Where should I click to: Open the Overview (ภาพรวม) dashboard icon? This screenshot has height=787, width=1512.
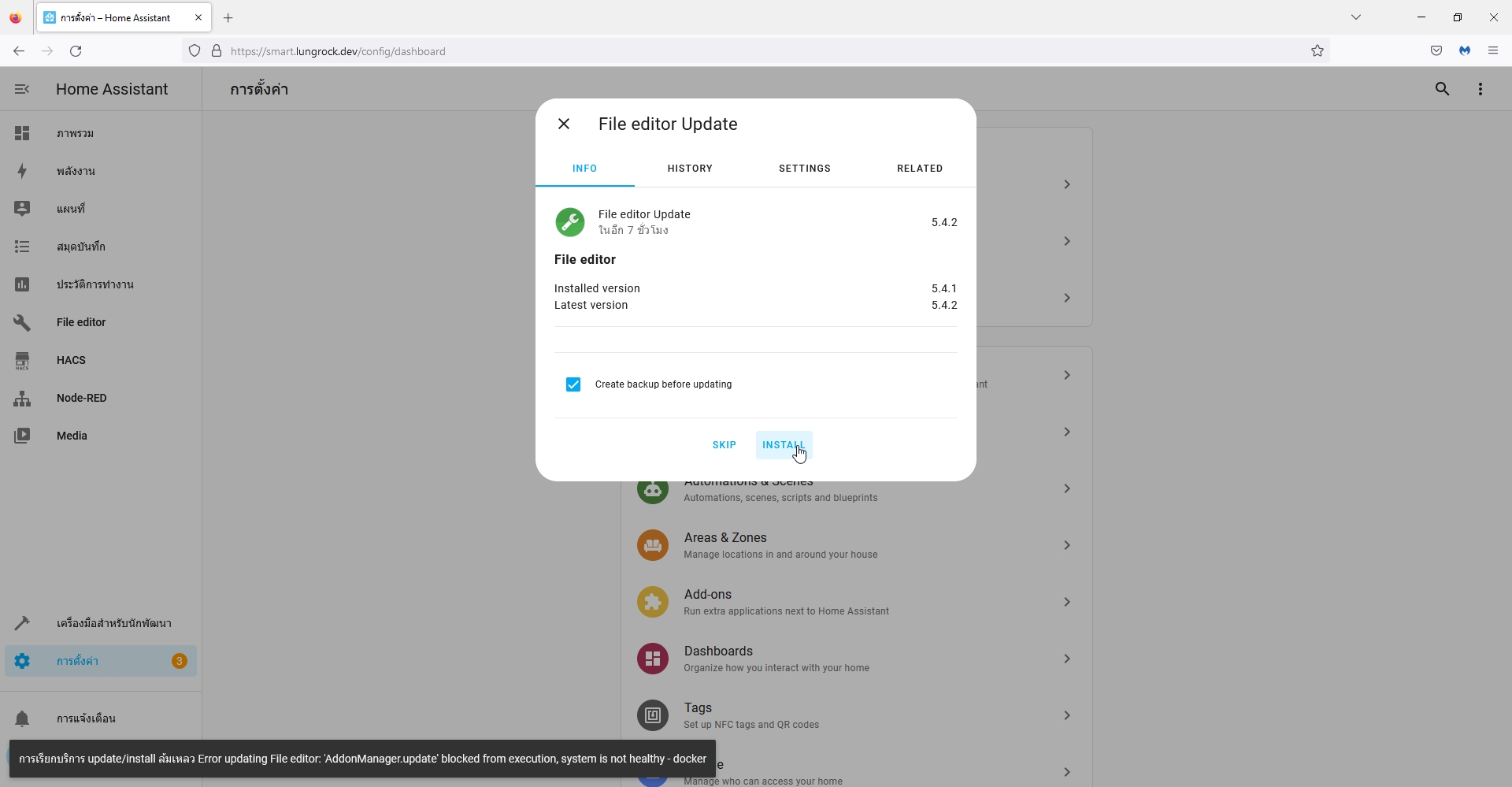click(x=22, y=133)
